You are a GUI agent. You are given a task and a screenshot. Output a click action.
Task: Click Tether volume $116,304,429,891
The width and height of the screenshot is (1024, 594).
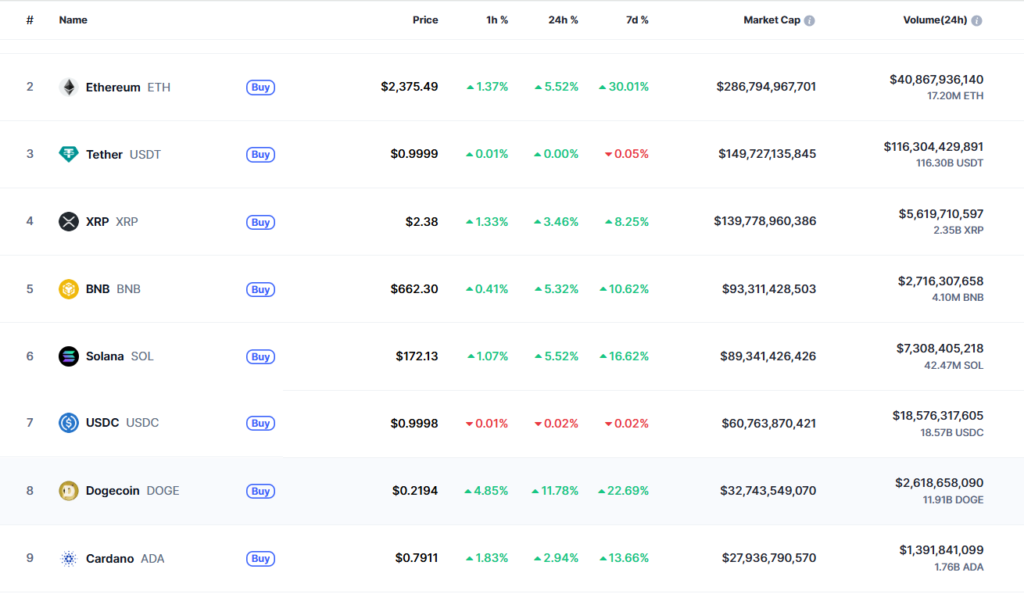[x=933, y=147]
